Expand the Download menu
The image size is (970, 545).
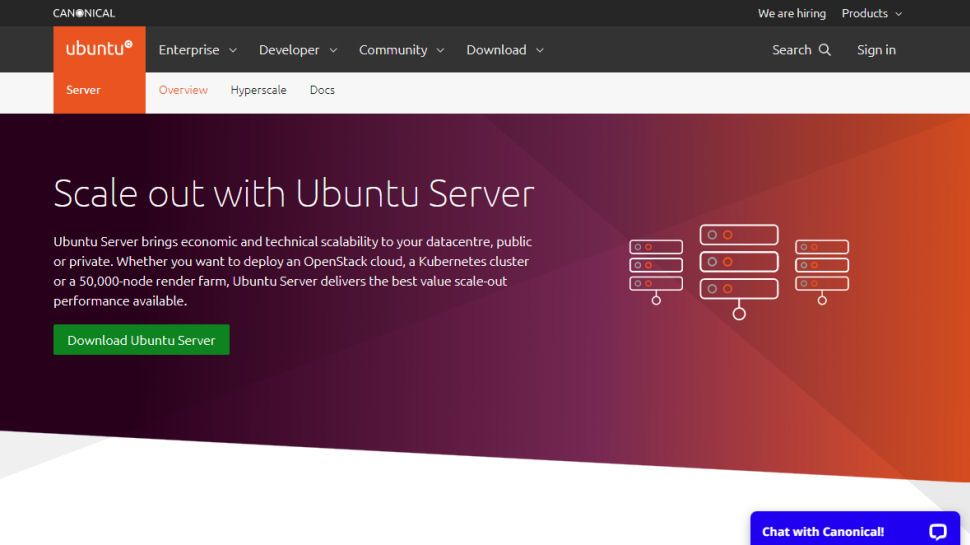click(505, 49)
